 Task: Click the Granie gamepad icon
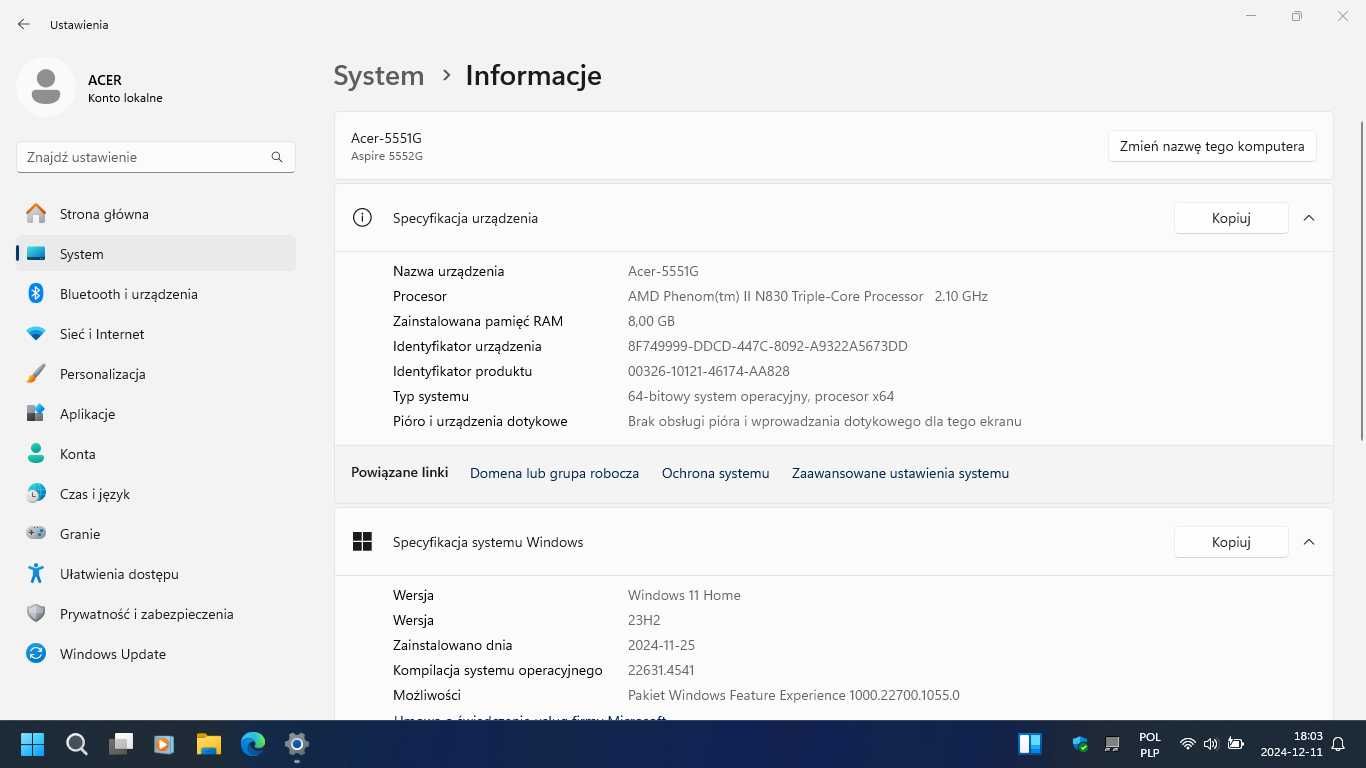tap(36, 533)
